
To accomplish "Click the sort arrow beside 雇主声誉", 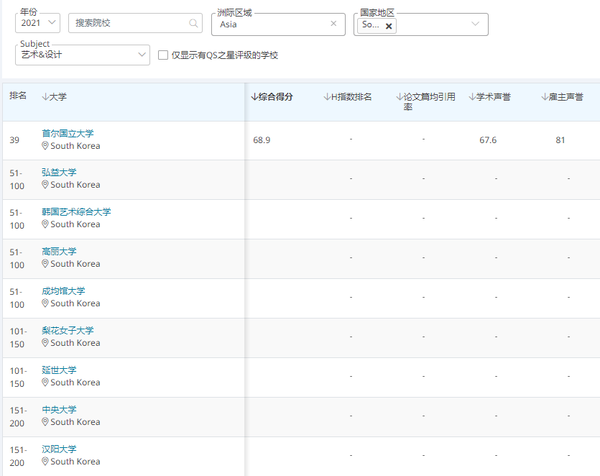I will coord(544,97).
